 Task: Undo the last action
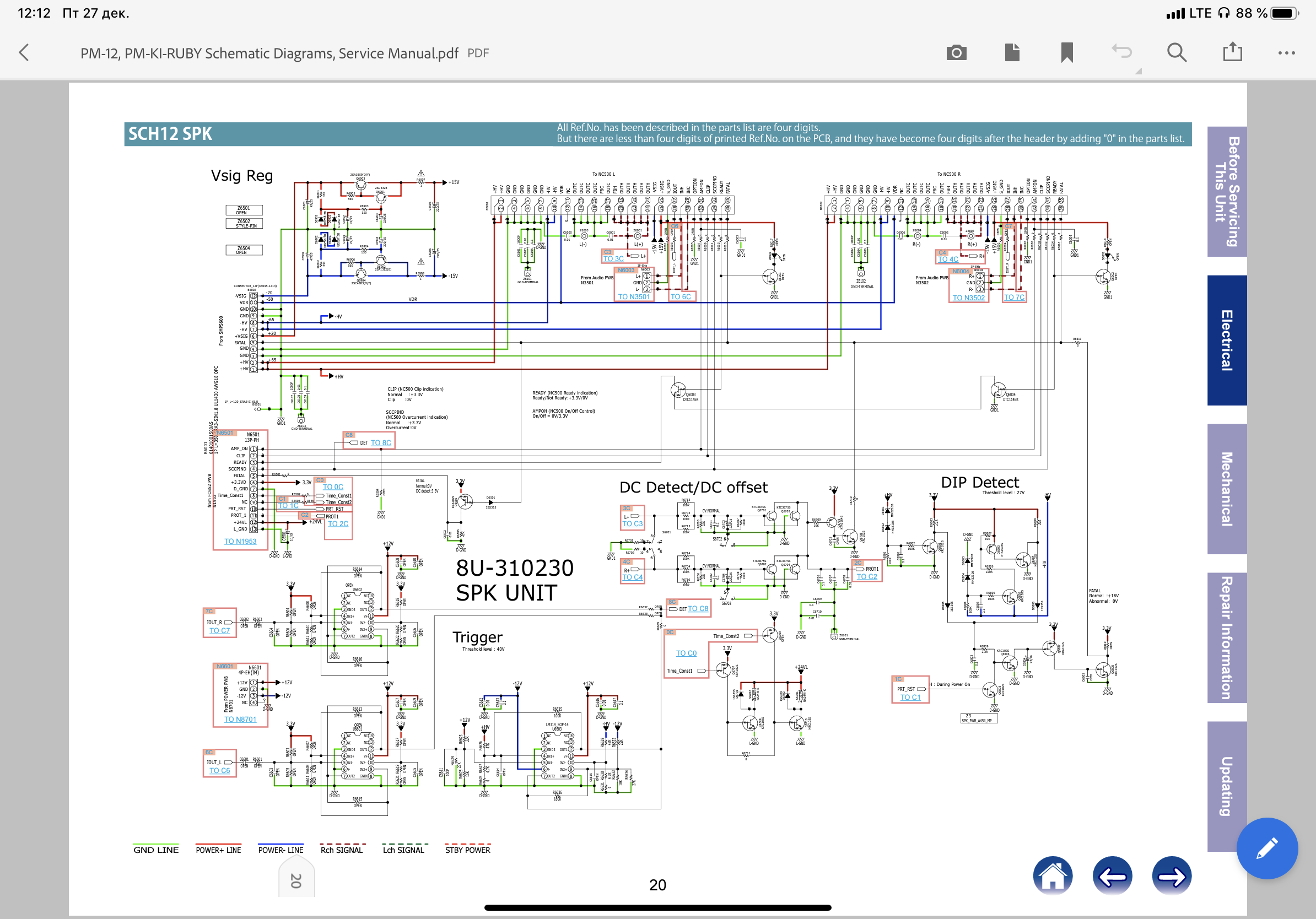1121,52
